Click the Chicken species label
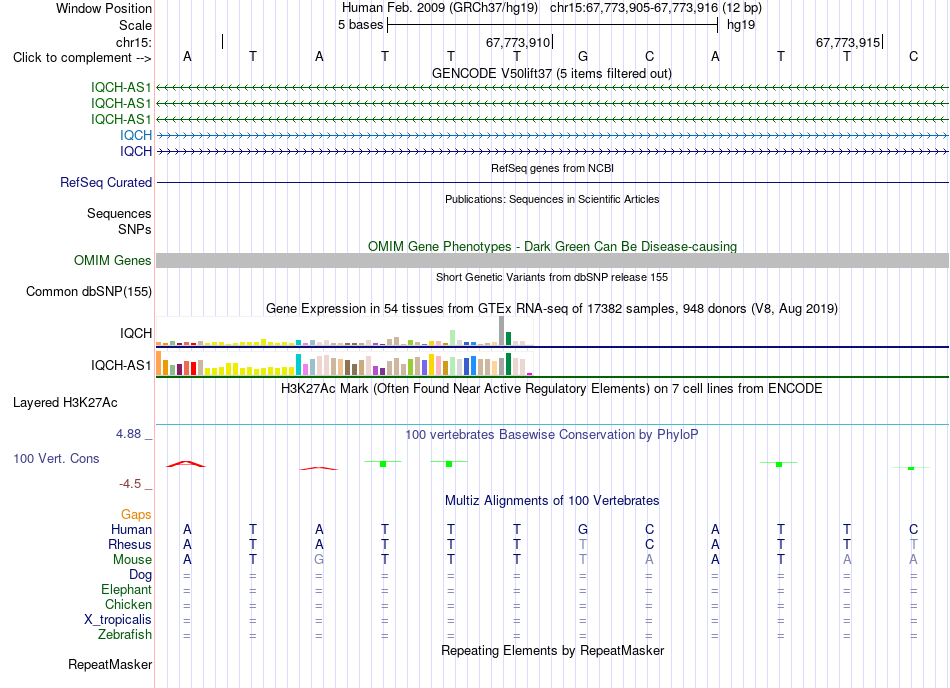Image resolution: width=950 pixels, height=688 pixels. [x=128, y=604]
